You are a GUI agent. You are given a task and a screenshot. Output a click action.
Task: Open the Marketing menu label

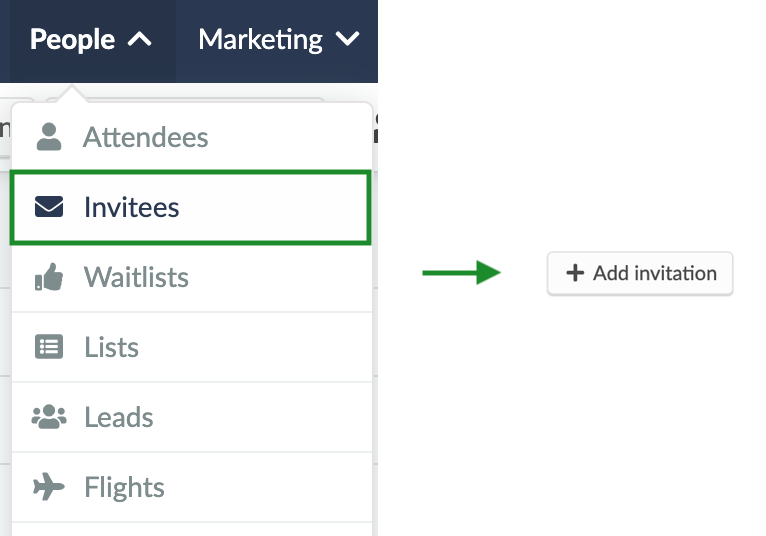(260, 40)
